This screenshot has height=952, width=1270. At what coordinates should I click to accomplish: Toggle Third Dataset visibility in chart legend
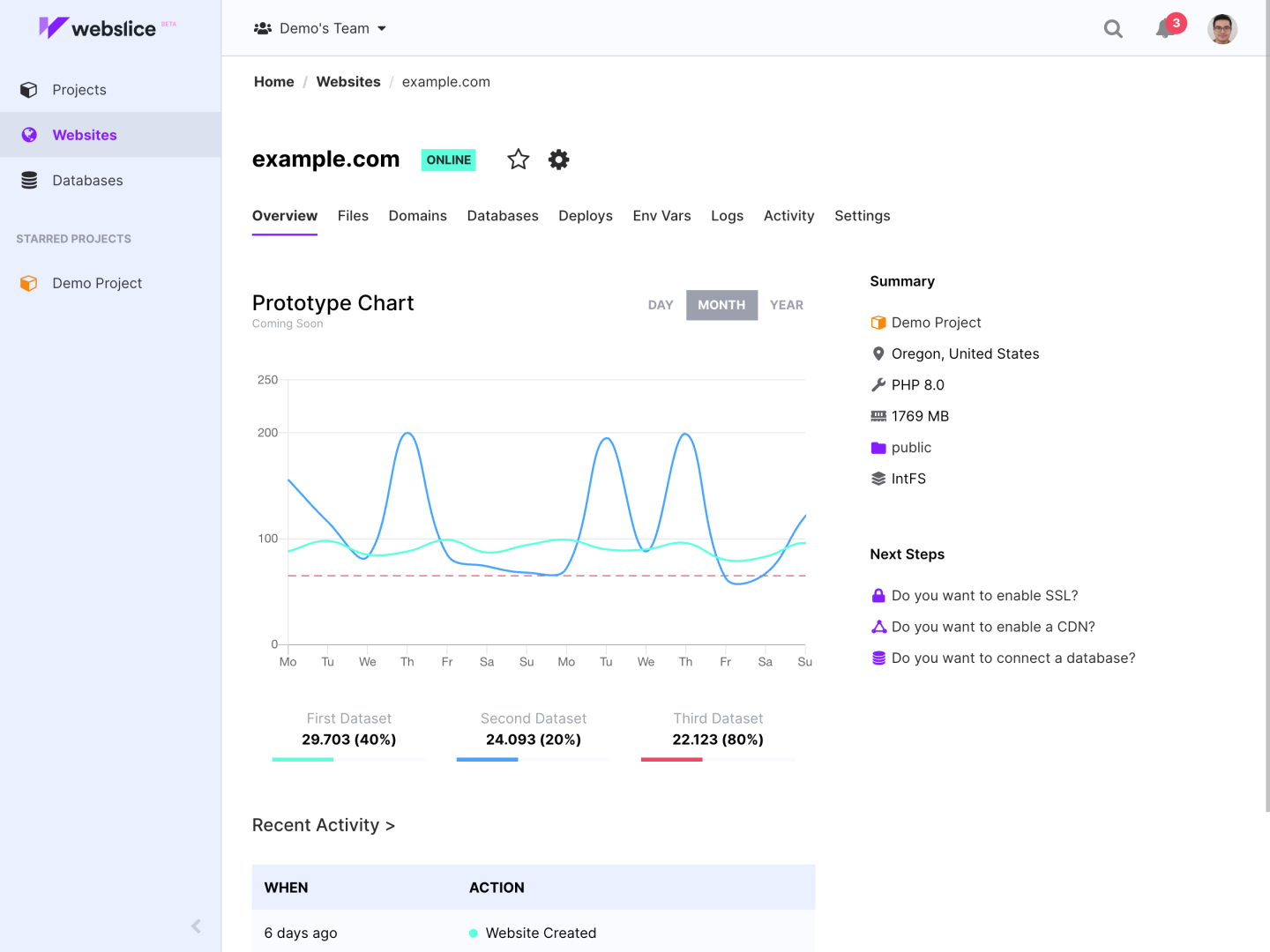click(x=718, y=728)
